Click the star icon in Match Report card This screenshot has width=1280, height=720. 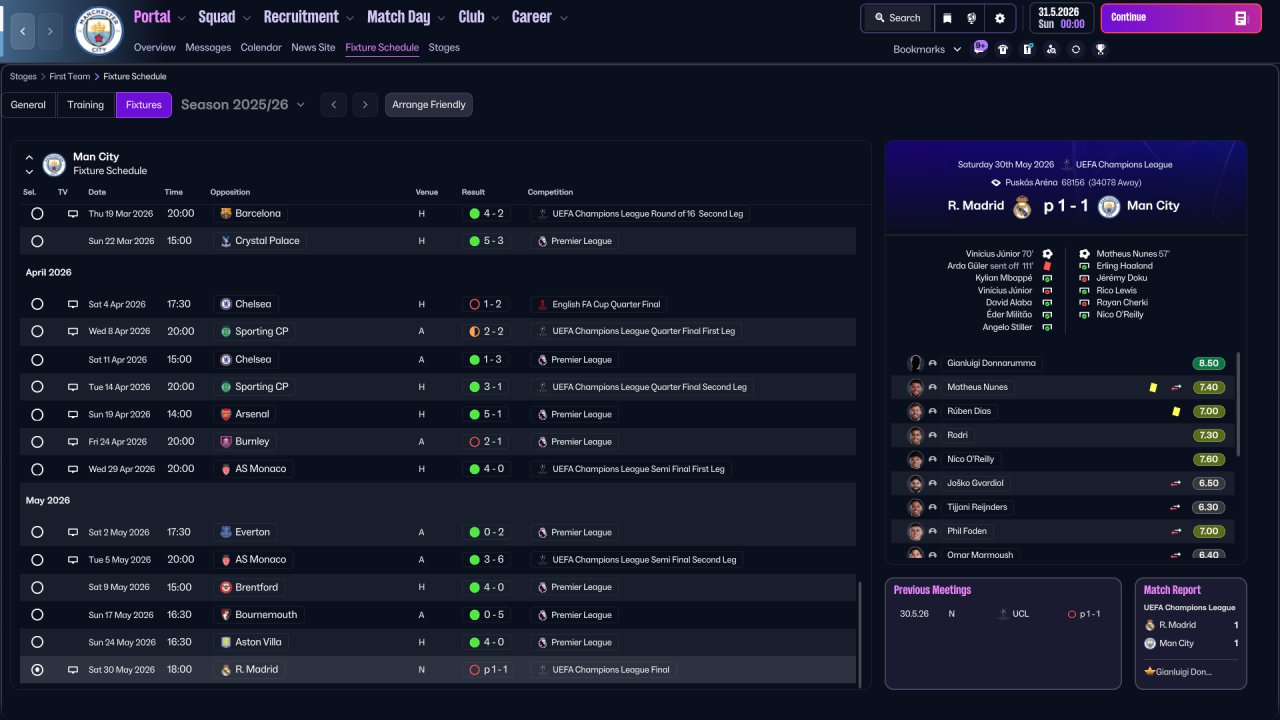tap(1150, 672)
